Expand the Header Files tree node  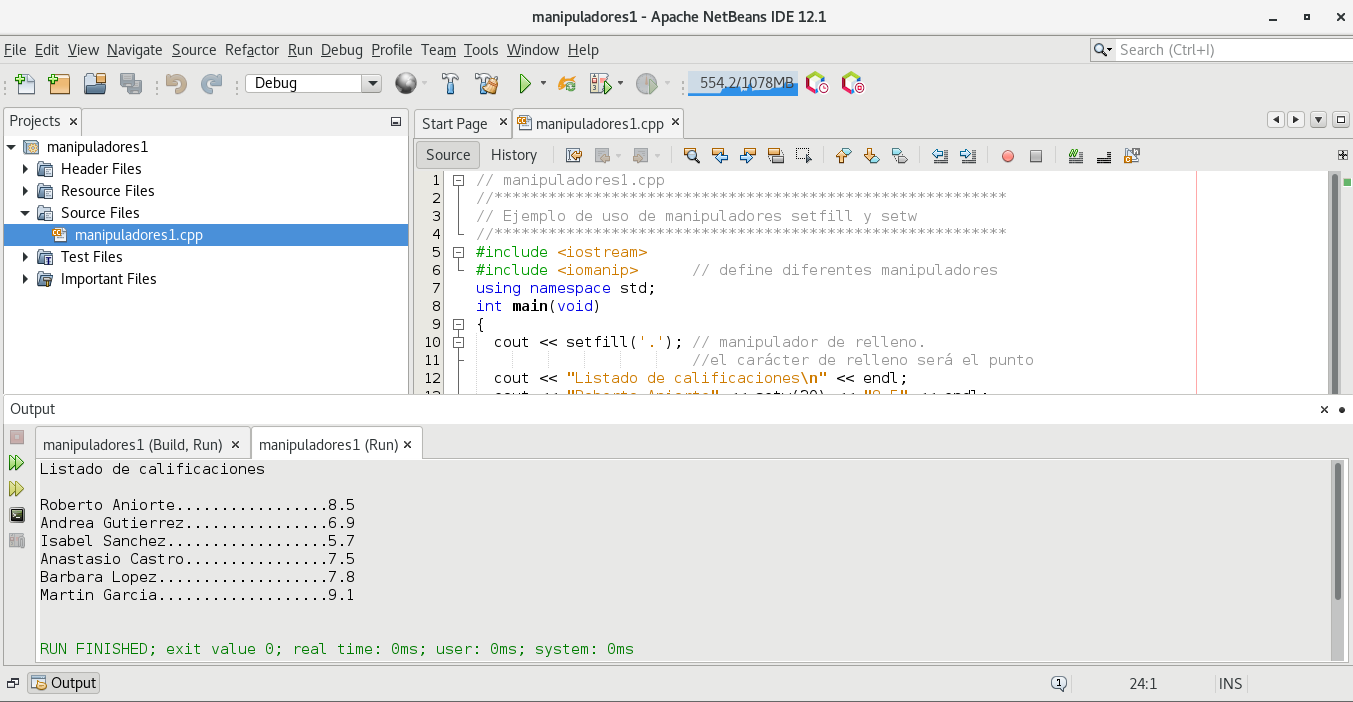pos(26,169)
